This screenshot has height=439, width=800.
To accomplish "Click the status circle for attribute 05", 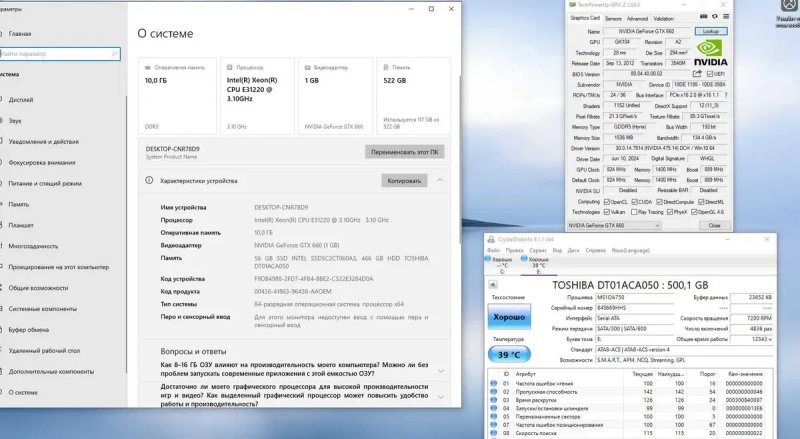I will coord(493,417).
